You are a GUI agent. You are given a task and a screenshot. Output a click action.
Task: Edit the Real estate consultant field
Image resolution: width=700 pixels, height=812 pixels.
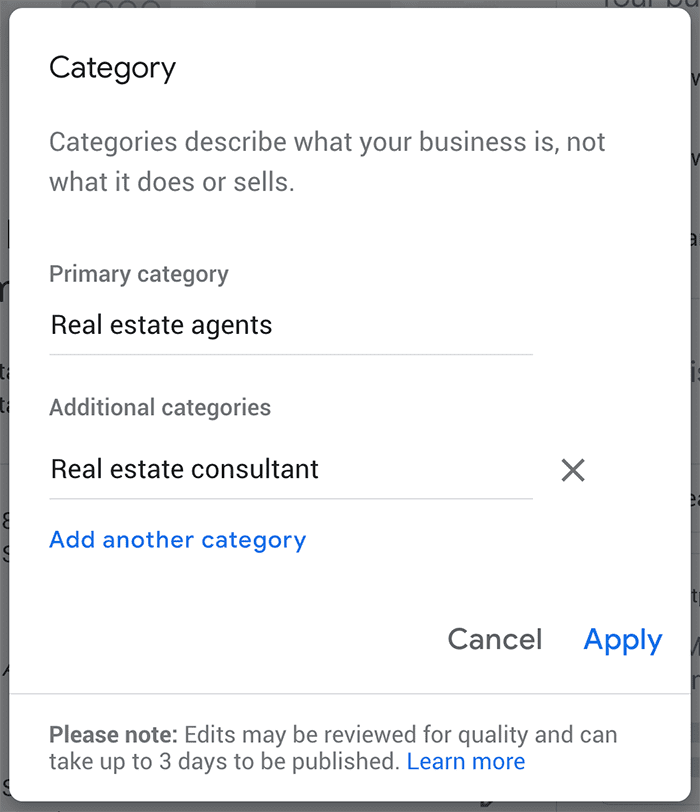tap(290, 470)
